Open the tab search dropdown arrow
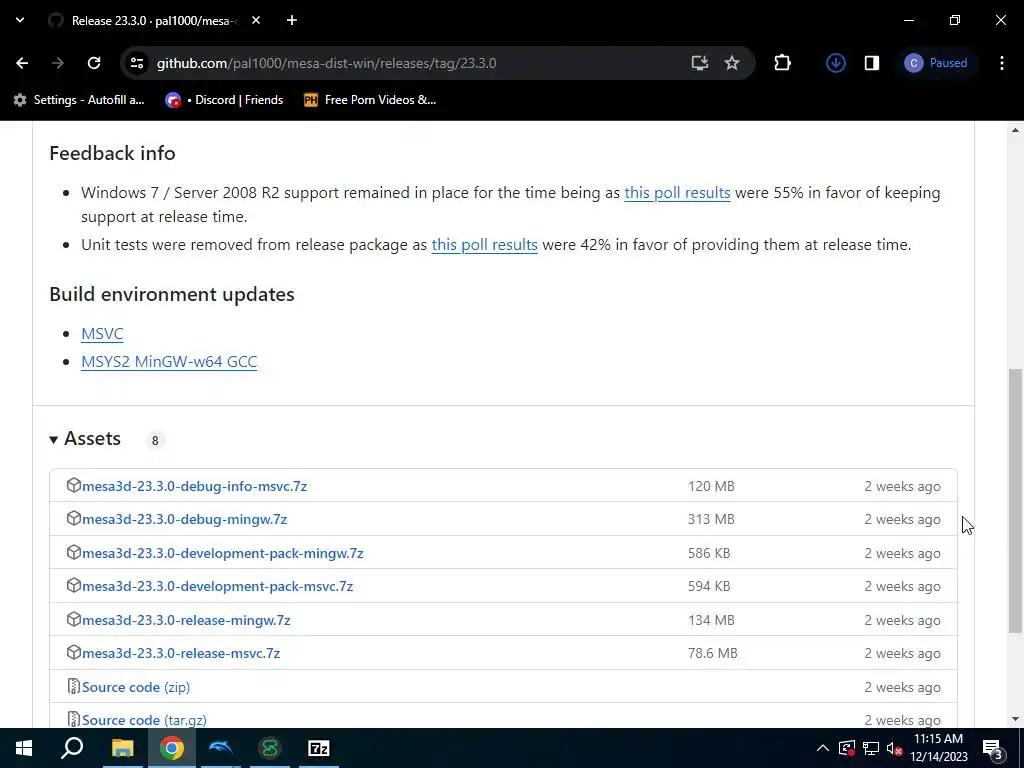This screenshot has width=1024, height=768. point(20,20)
